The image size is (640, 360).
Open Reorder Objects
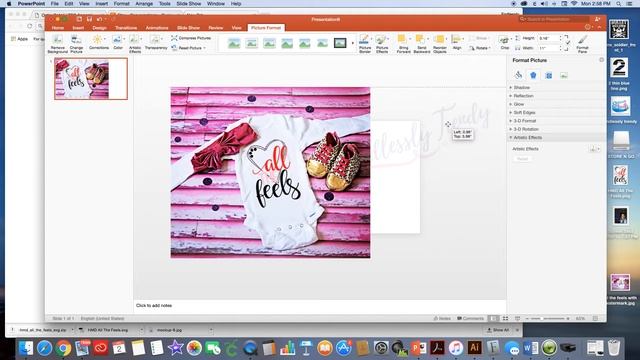pos(440,44)
